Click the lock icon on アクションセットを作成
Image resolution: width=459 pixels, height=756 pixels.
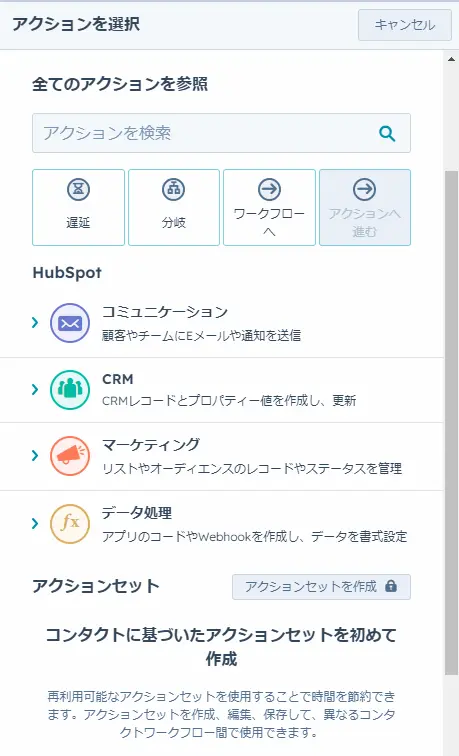click(391, 586)
